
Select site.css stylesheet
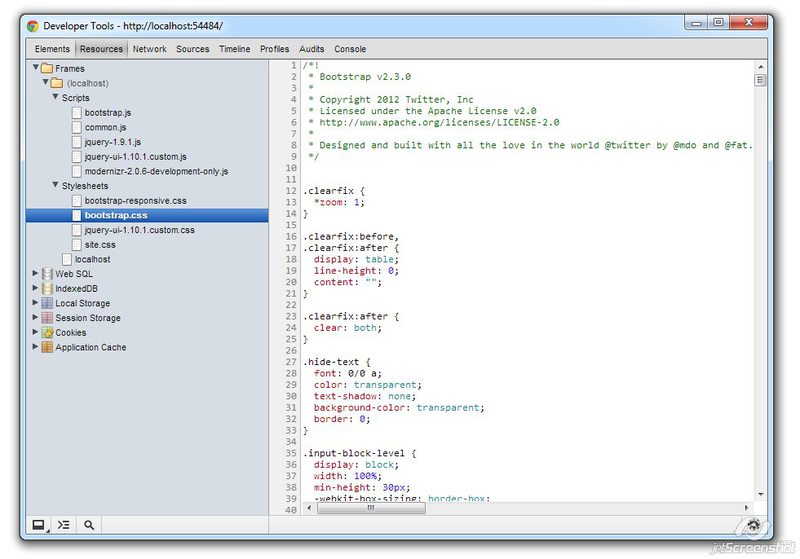point(100,245)
